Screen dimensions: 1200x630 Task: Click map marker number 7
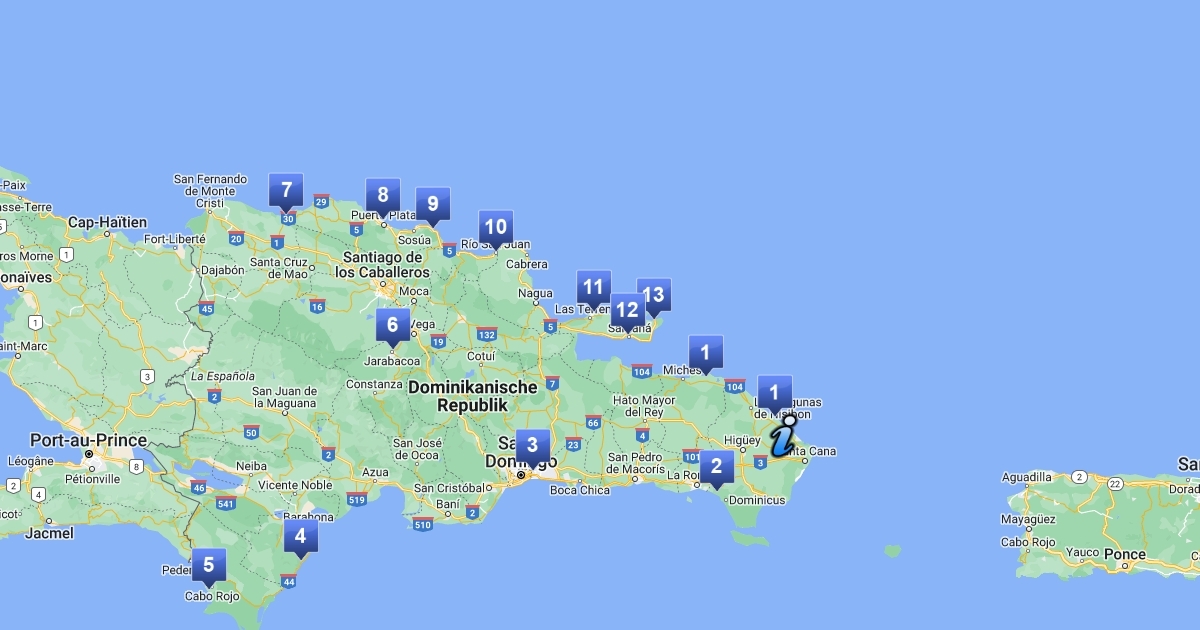click(286, 190)
